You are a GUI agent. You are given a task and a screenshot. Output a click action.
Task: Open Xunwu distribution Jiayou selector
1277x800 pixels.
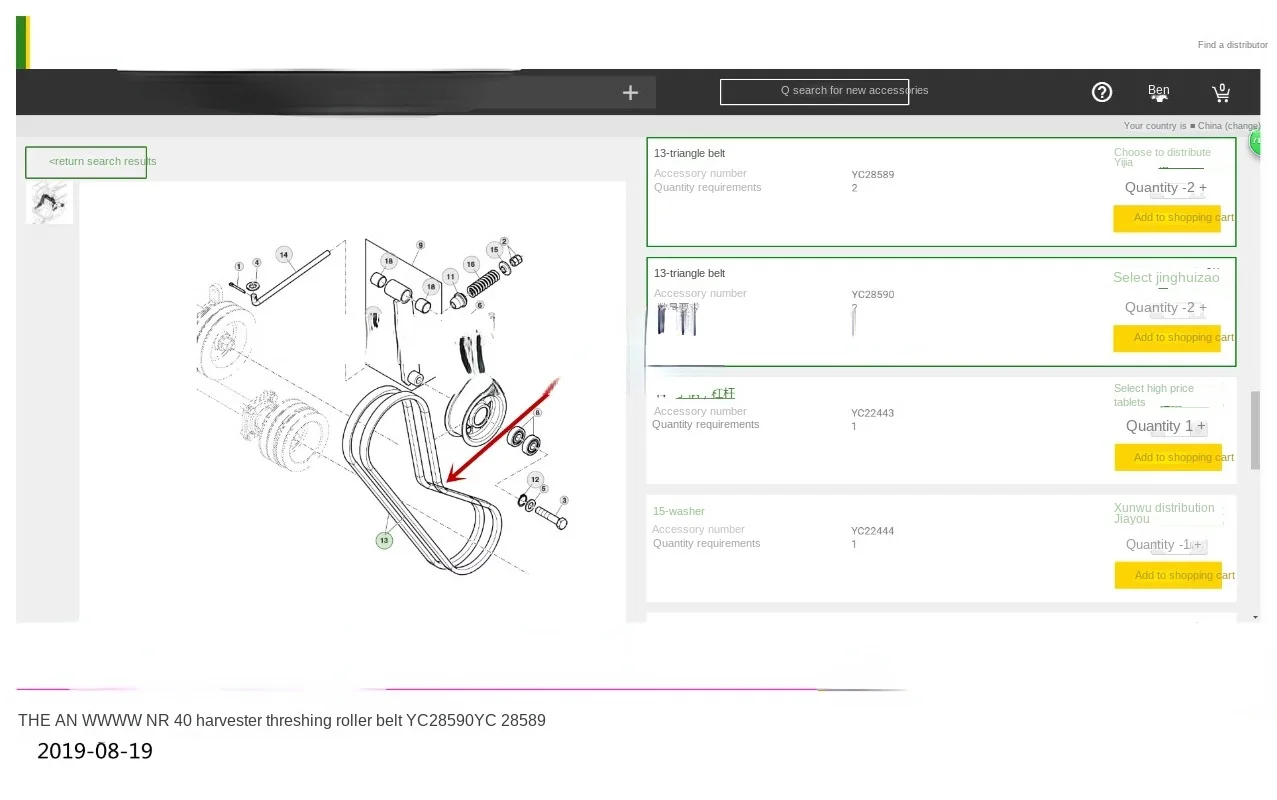[1164, 513]
